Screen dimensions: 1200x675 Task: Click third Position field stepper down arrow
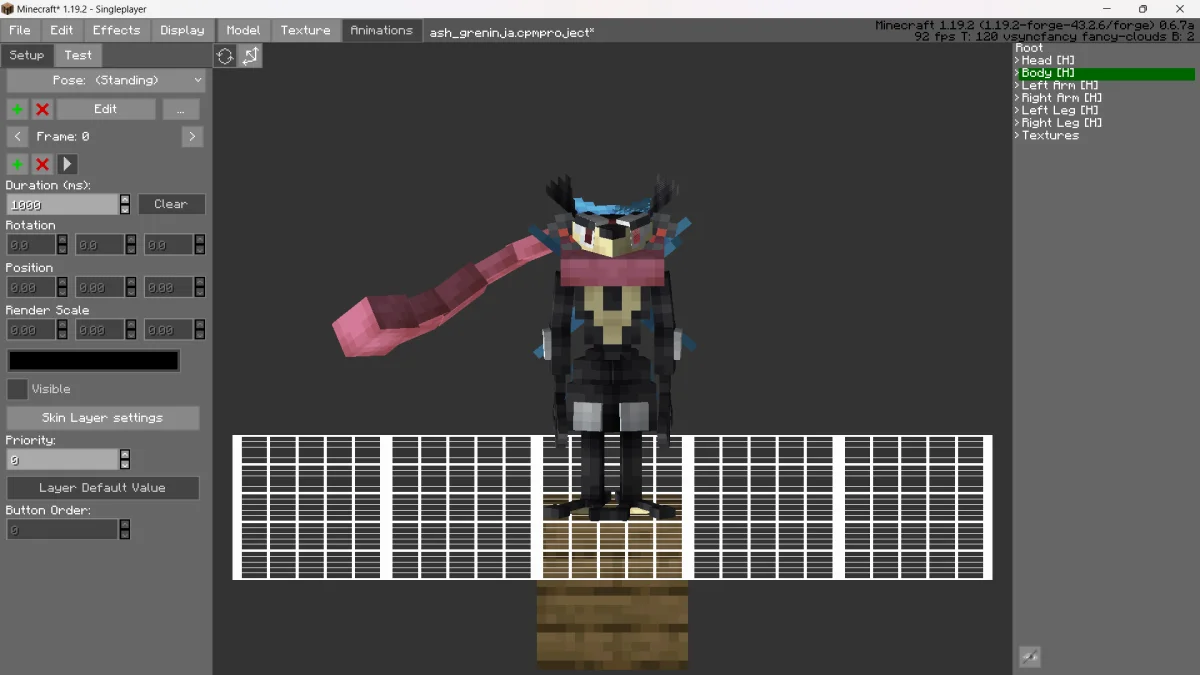(200, 292)
